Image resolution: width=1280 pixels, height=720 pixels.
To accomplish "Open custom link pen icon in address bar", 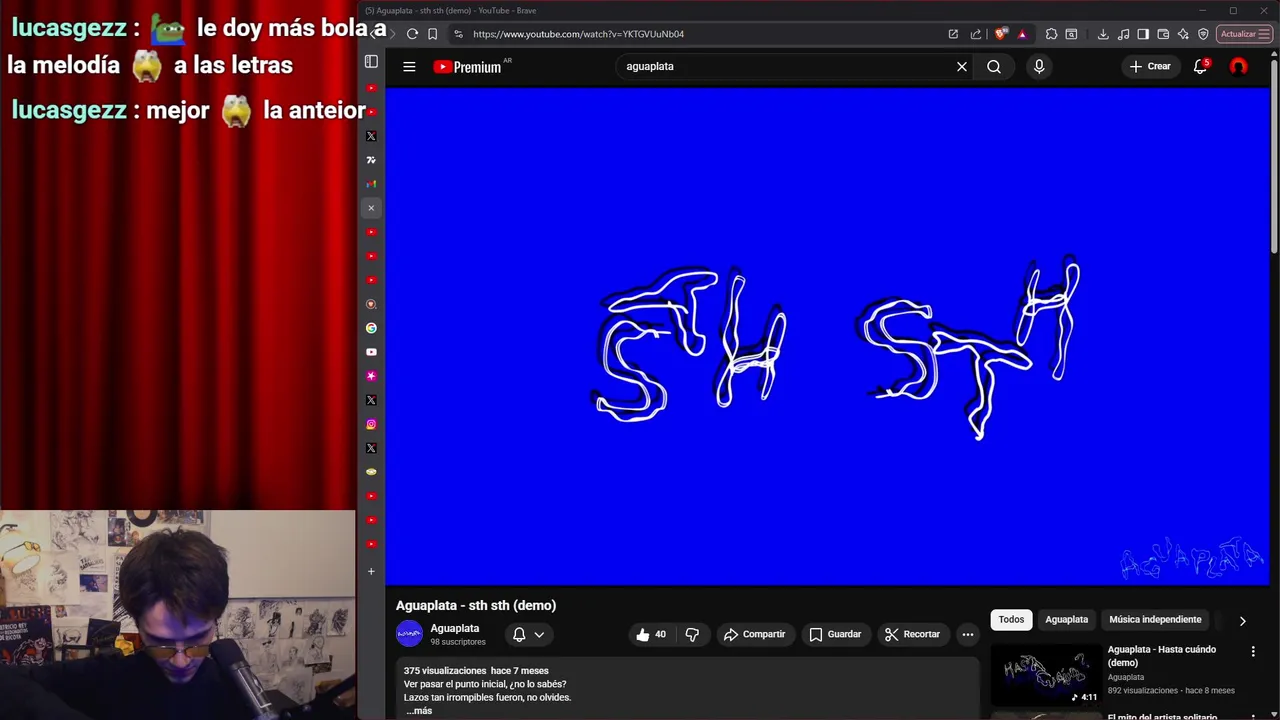I will coord(953,34).
